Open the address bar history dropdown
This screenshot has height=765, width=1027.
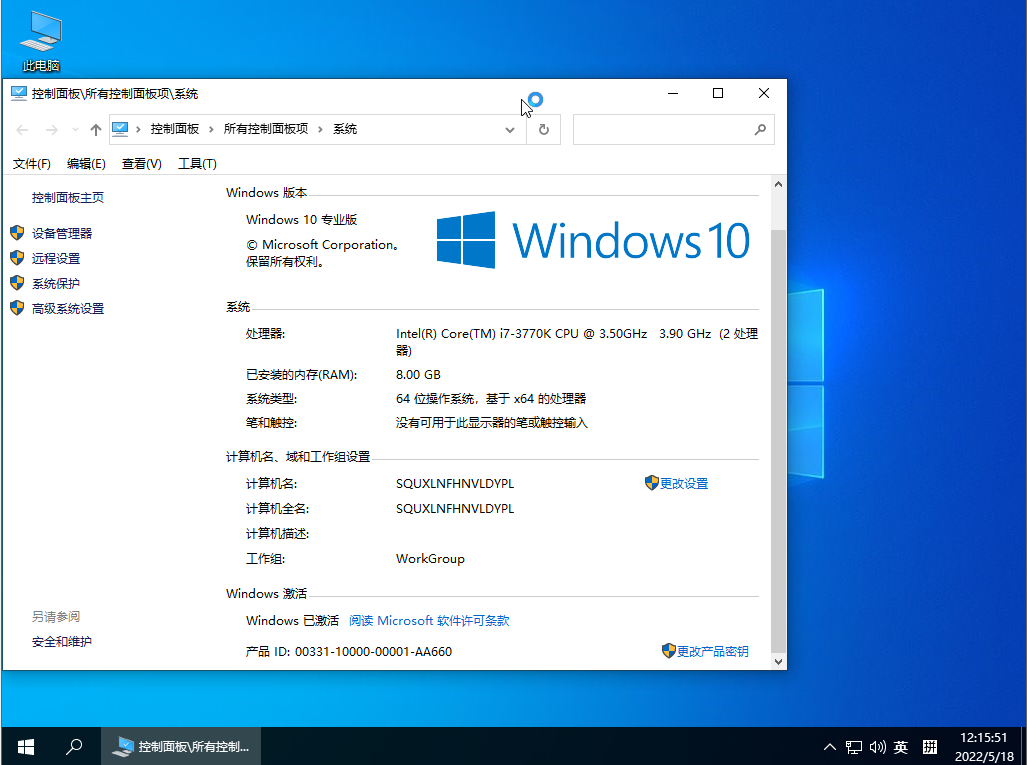(x=510, y=130)
